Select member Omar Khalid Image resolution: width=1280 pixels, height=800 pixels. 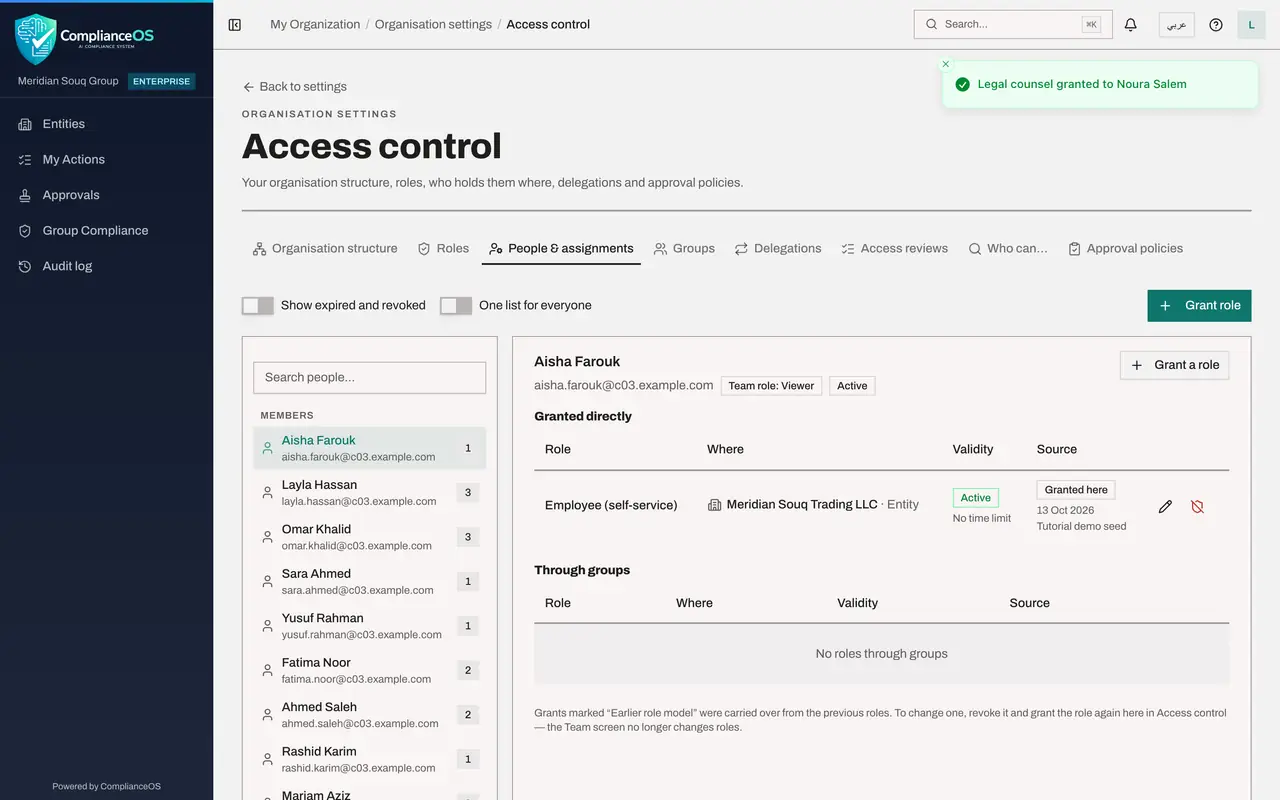(x=370, y=537)
